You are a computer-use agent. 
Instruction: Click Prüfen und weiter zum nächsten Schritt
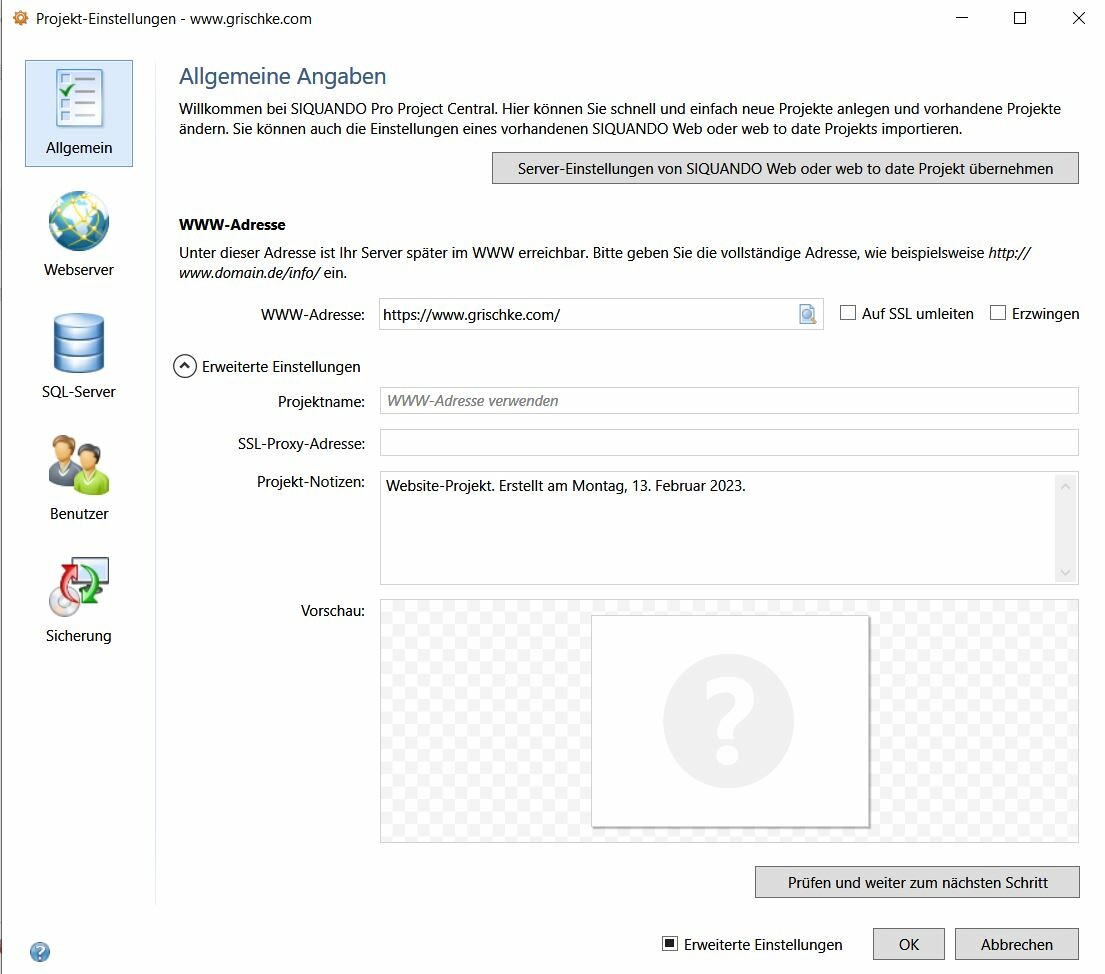coord(917,882)
